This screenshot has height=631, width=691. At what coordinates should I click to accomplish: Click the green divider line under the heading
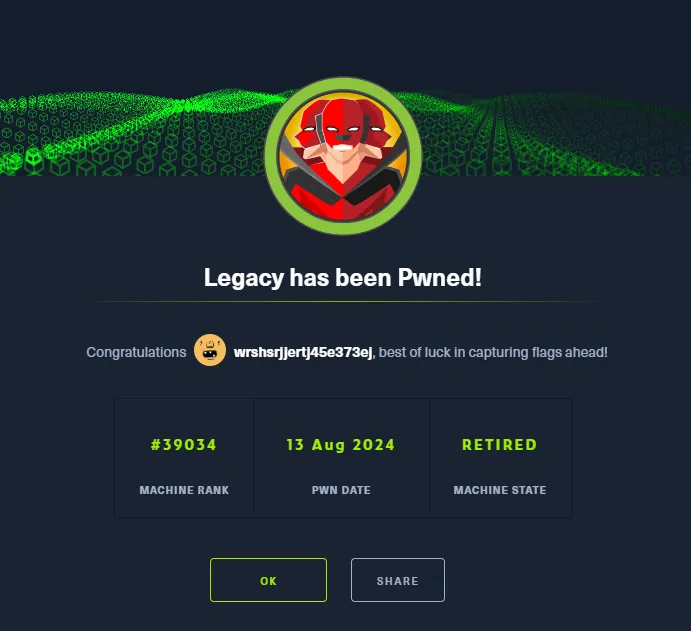[345, 301]
